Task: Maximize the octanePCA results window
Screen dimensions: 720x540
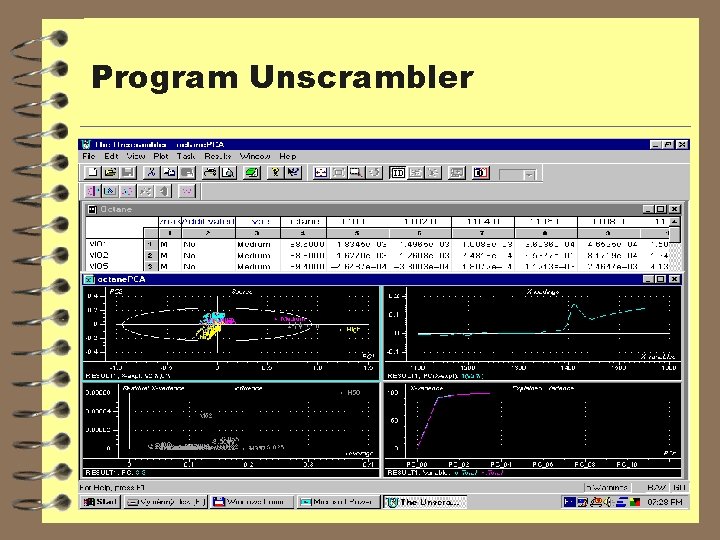Action: click(660, 279)
